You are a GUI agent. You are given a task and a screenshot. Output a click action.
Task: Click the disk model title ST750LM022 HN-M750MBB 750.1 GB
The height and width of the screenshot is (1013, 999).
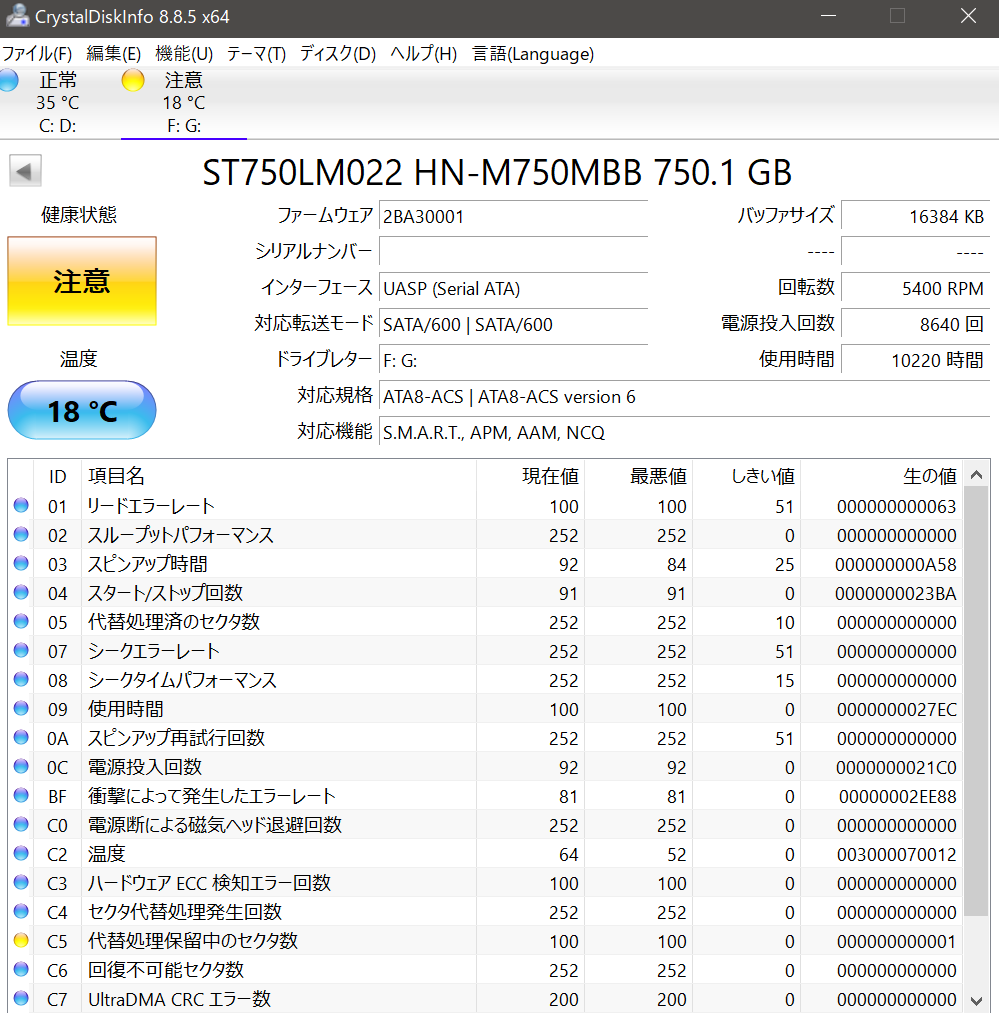(x=497, y=172)
